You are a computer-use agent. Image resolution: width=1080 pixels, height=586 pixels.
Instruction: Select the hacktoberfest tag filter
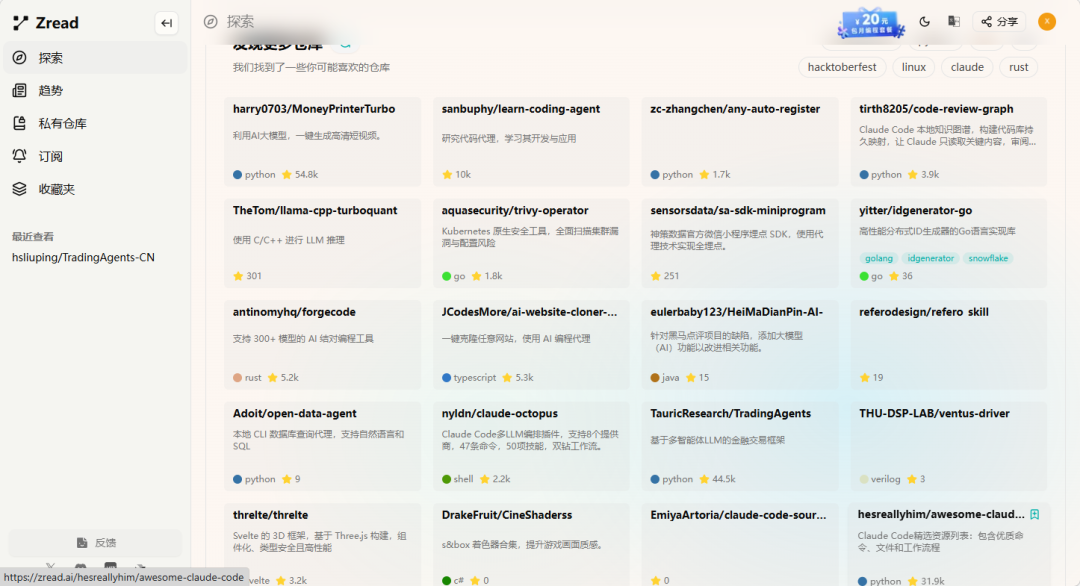click(842, 67)
